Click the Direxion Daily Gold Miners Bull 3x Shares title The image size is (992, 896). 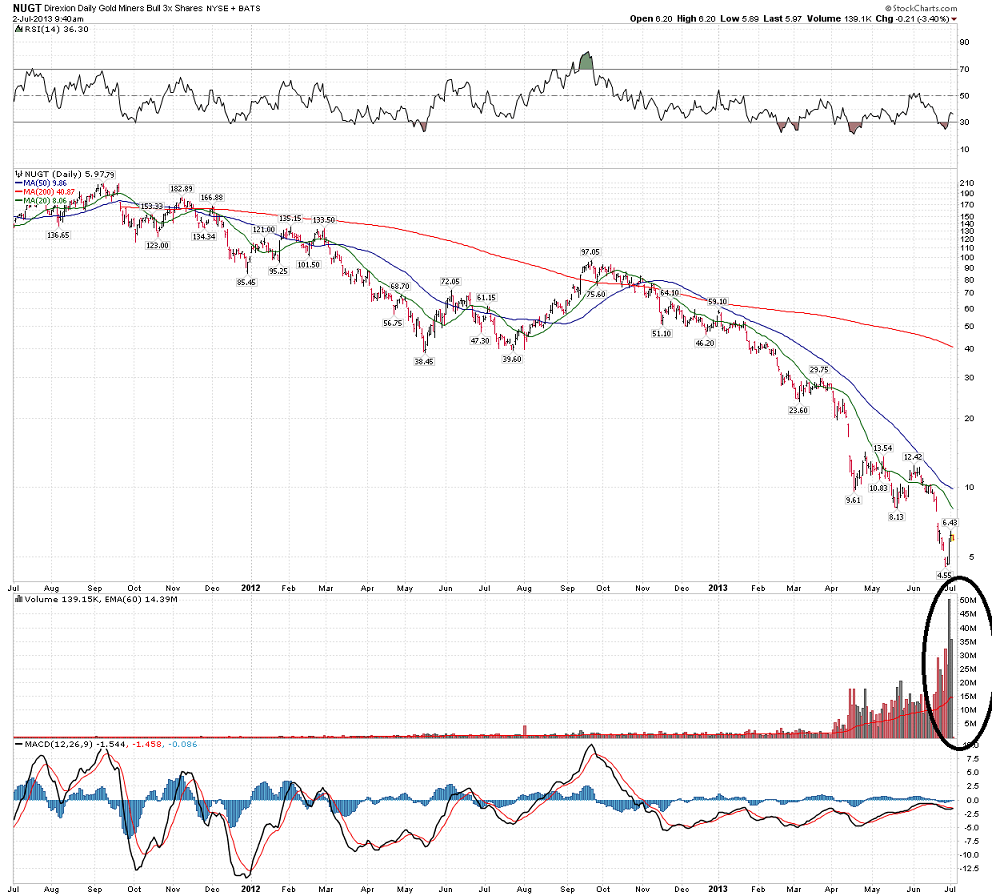point(124,9)
